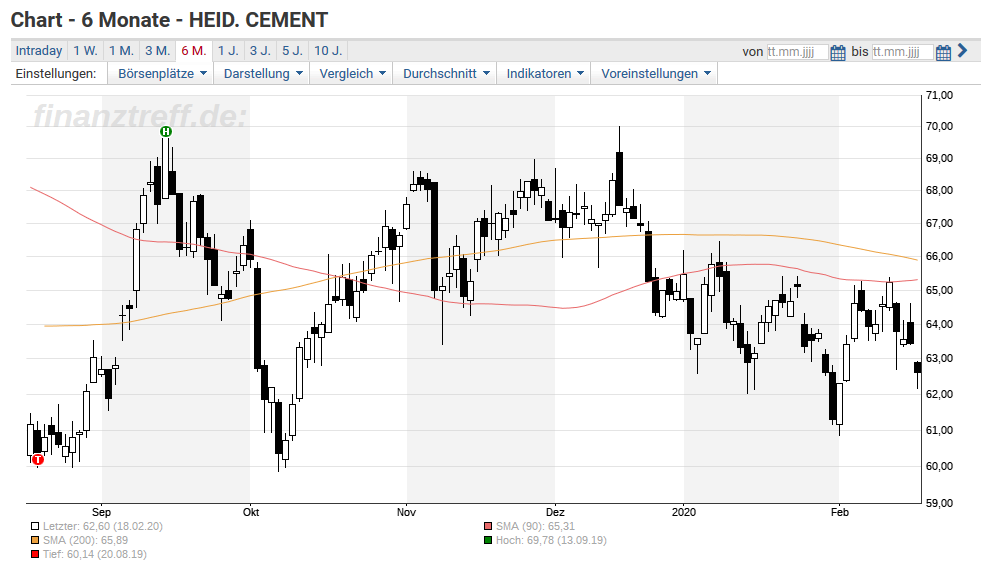Viewport: 989px width, 576px height.
Task: Click the red T low marker on chart
Action: [38, 459]
